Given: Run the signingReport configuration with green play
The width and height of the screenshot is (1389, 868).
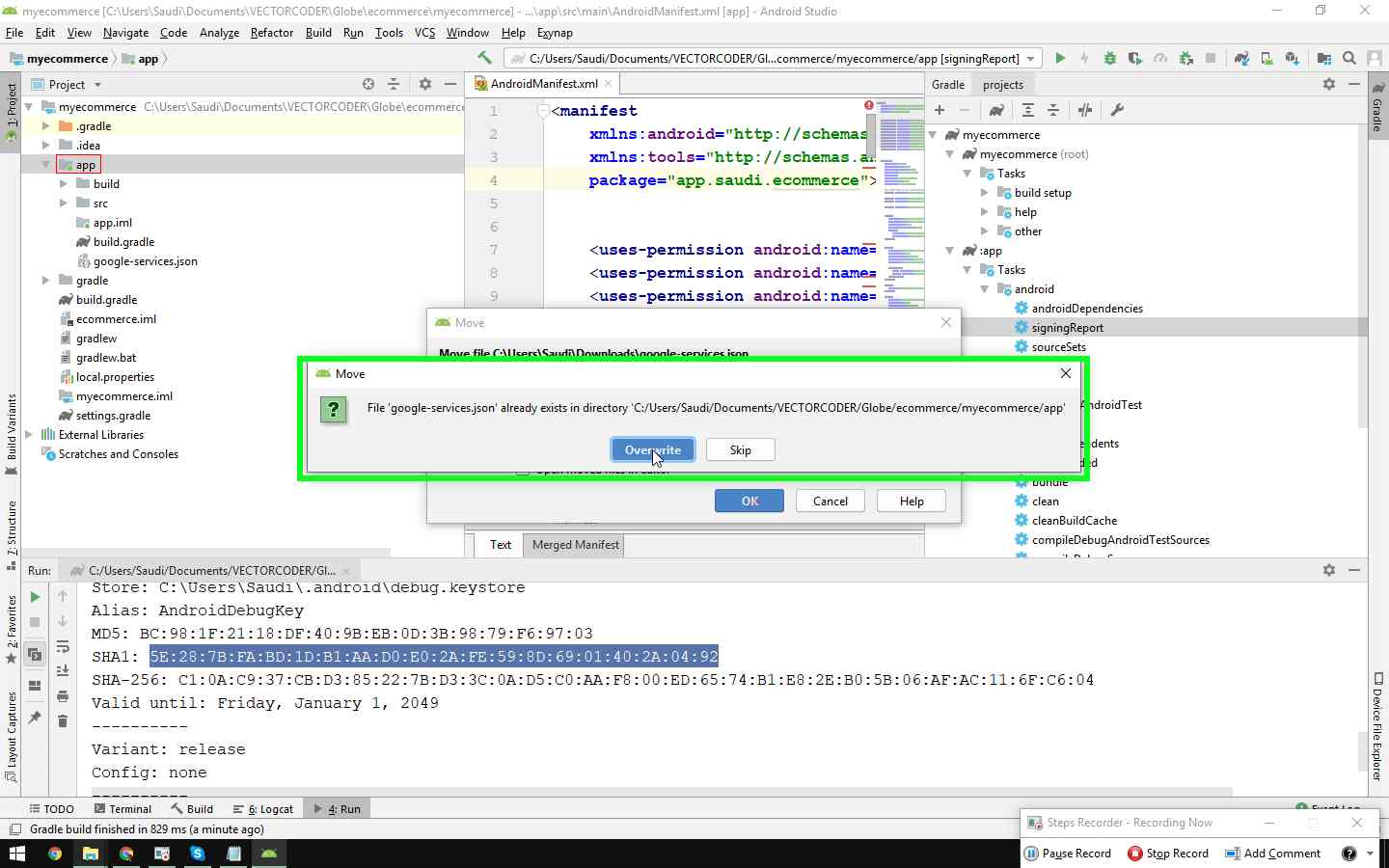Looking at the screenshot, I should 1060,58.
